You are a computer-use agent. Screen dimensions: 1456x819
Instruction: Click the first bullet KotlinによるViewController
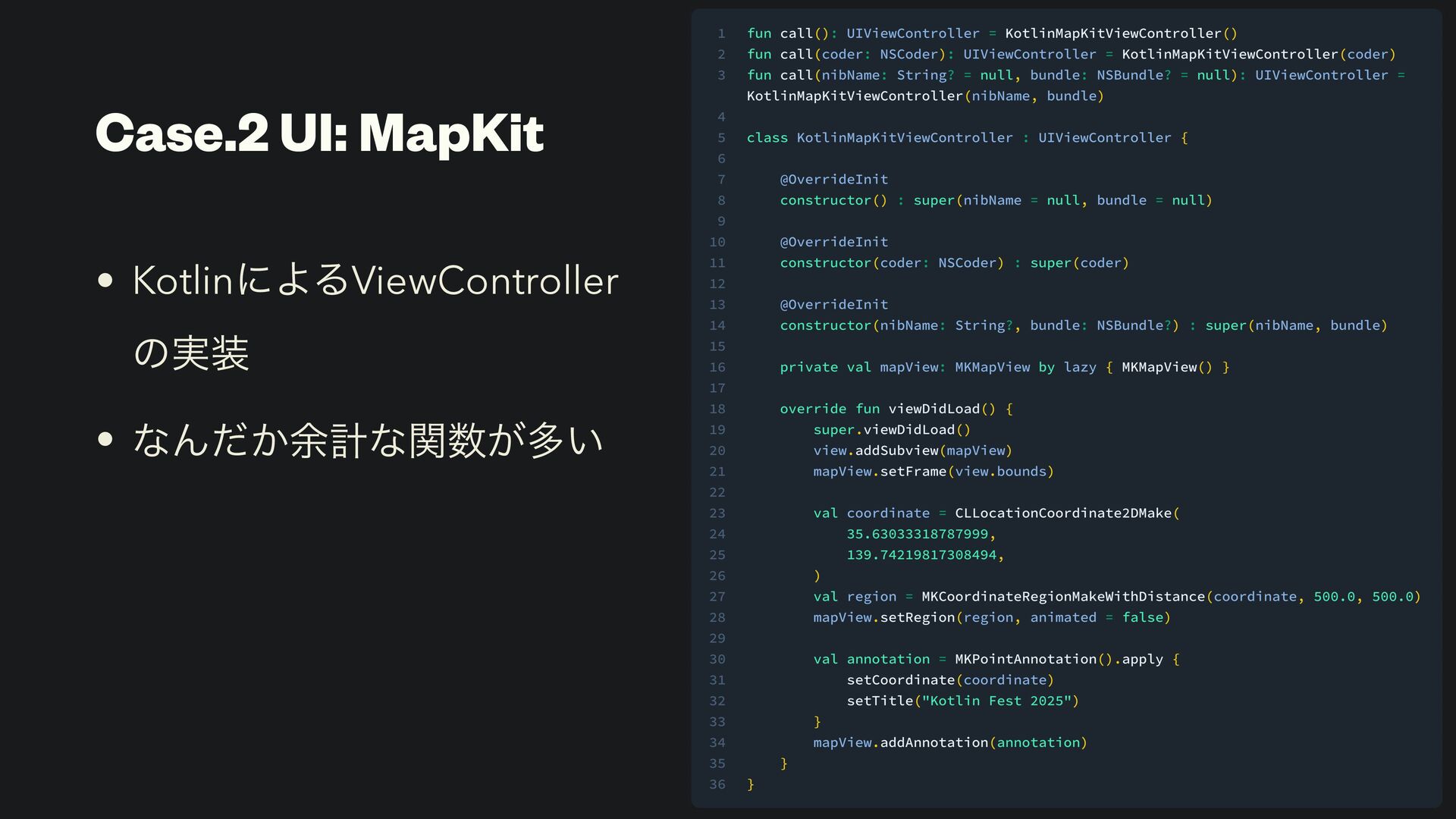click(x=375, y=281)
